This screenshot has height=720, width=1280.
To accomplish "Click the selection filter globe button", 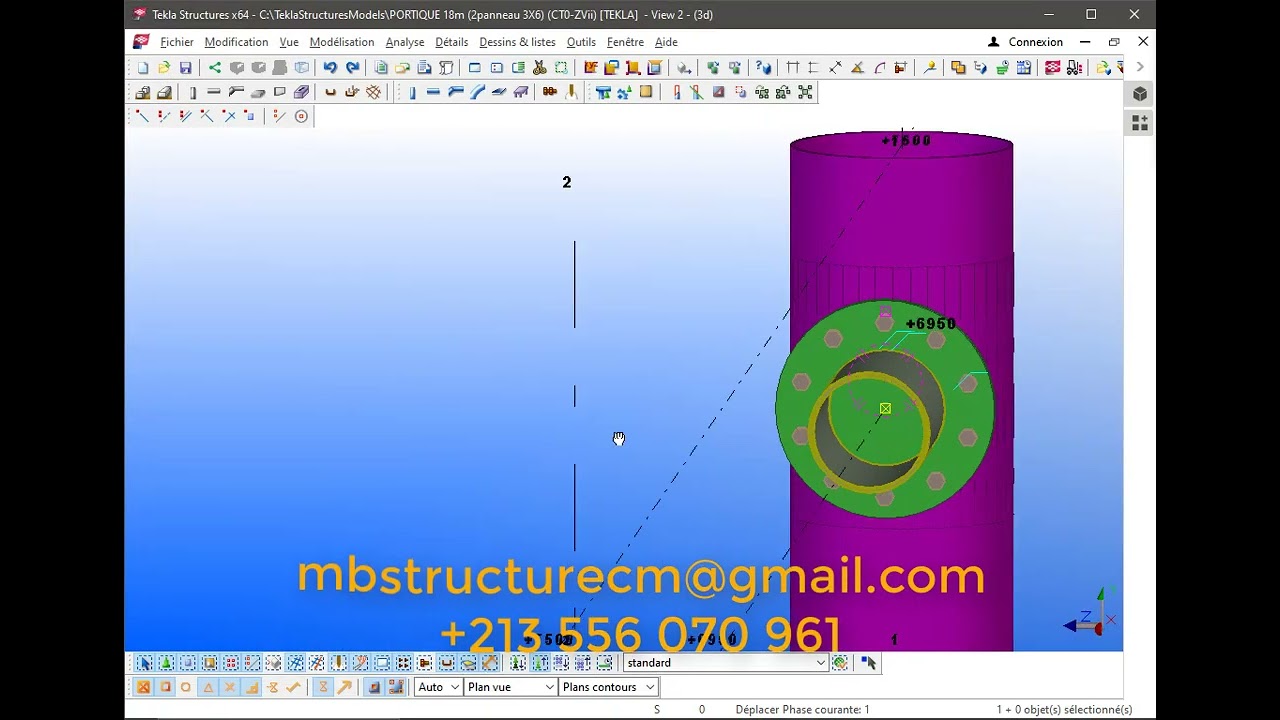I will click(x=840, y=663).
